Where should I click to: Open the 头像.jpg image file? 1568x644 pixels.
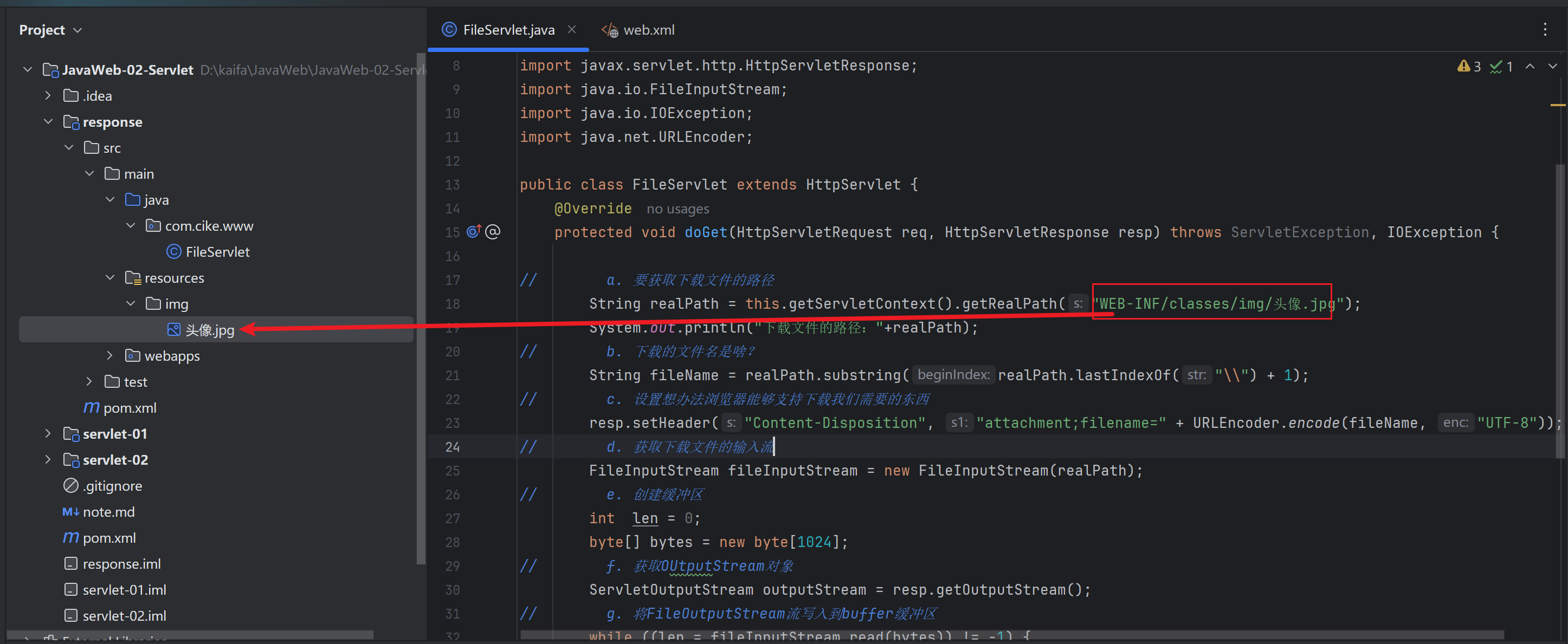pyautogui.click(x=209, y=330)
